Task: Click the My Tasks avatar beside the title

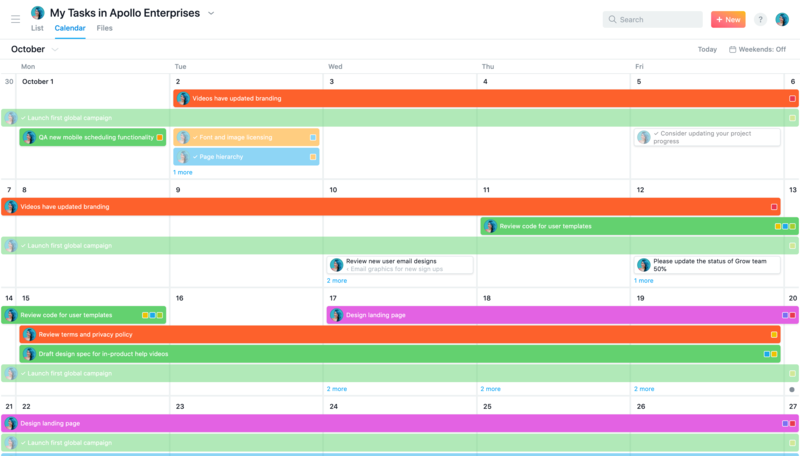Action: click(38, 13)
